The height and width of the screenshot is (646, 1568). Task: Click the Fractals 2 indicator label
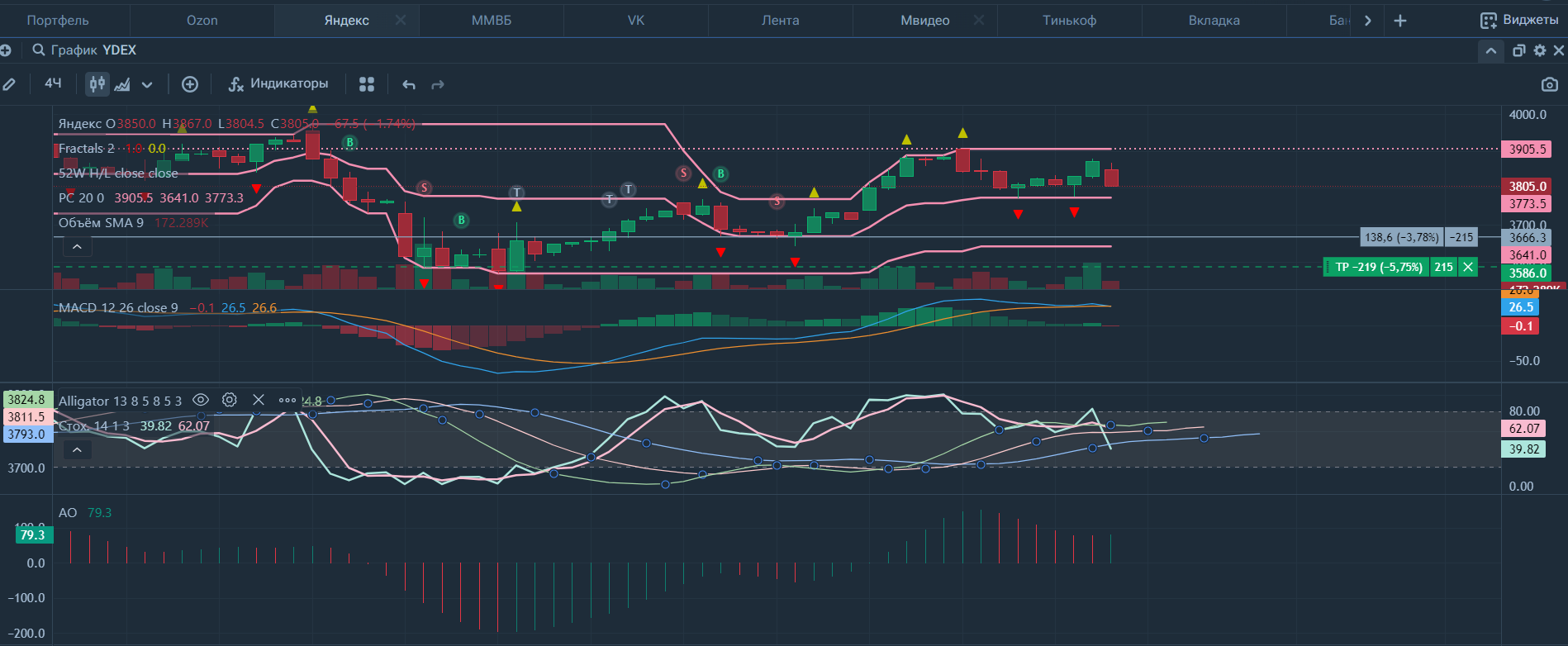point(87,149)
